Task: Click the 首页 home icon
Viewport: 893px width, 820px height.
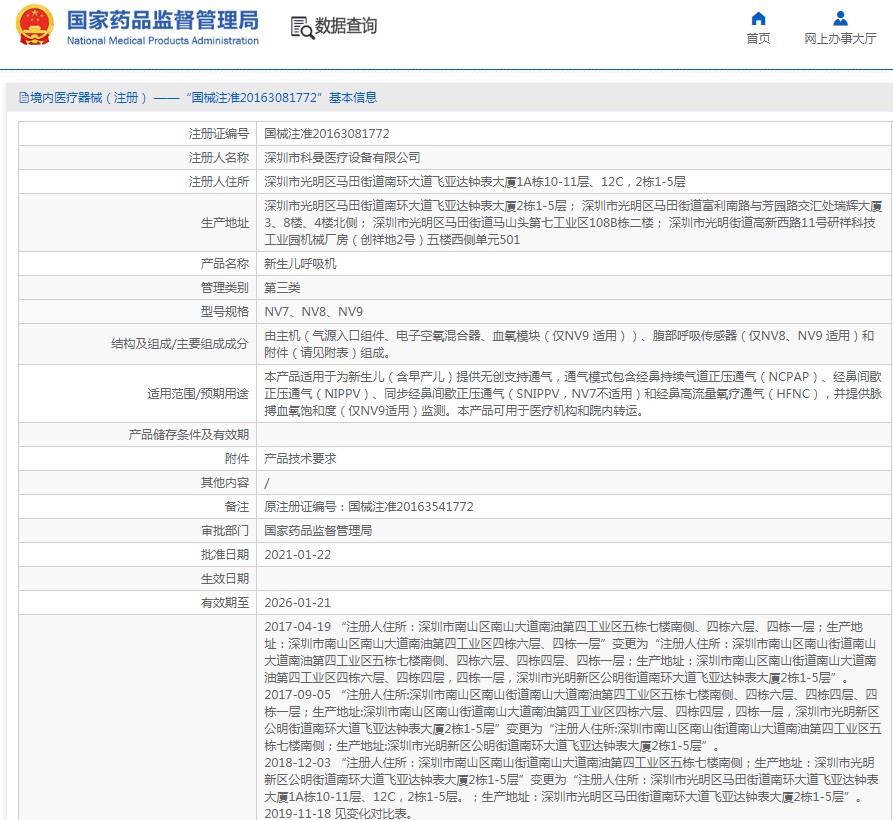Action: pyautogui.click(x=758, y=19)
